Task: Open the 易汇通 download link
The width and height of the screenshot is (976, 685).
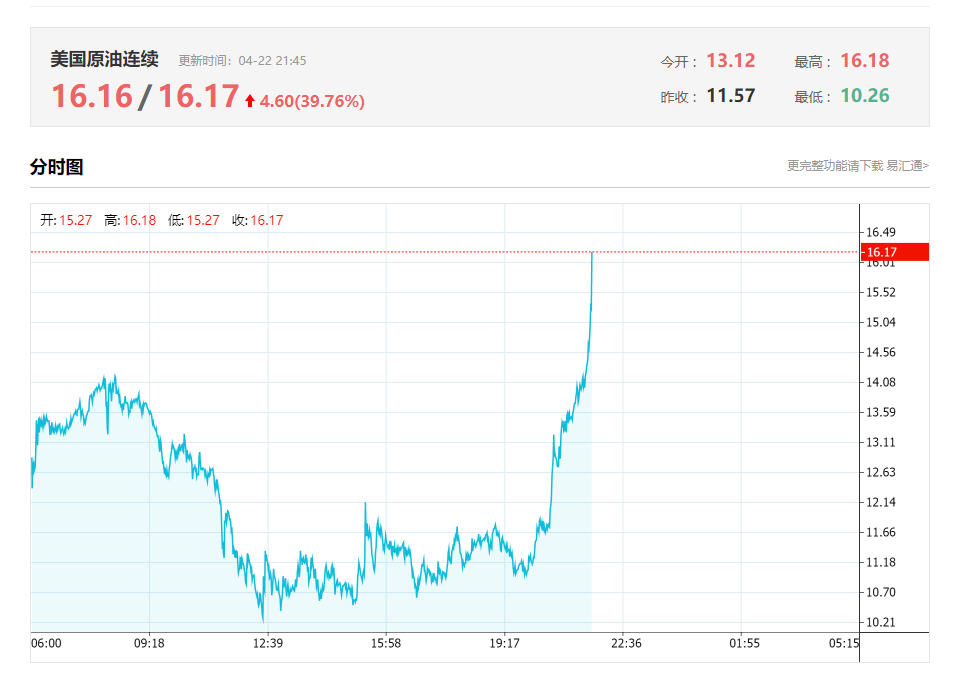Action: coord(858,166)
